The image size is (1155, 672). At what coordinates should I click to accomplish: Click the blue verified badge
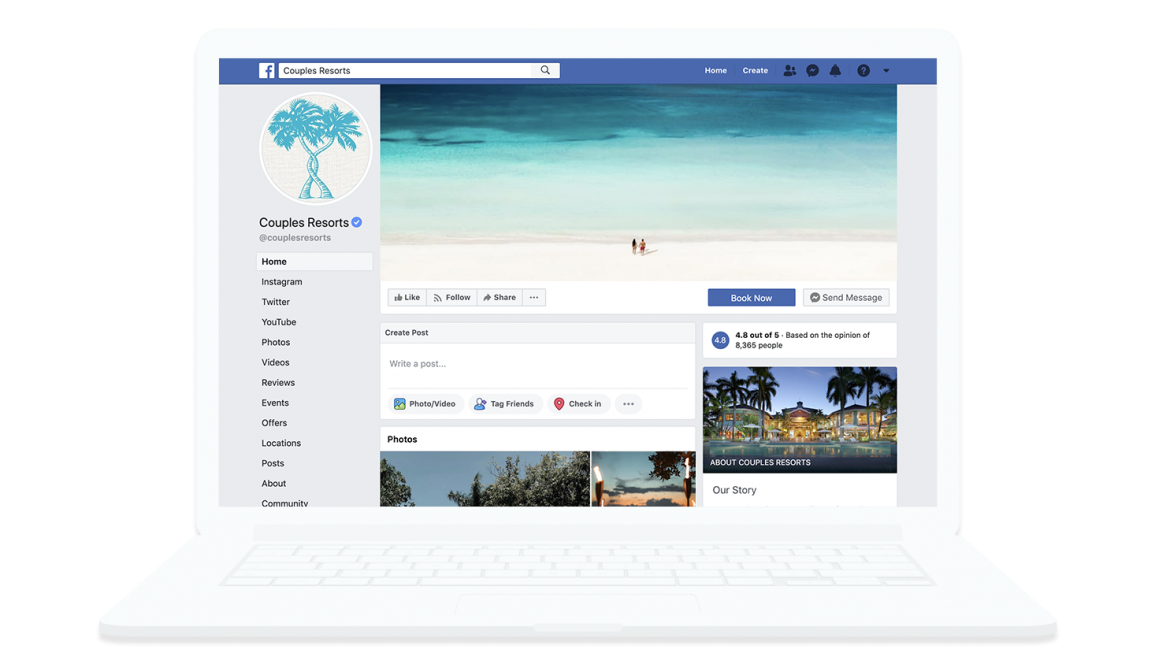point(357,222)
